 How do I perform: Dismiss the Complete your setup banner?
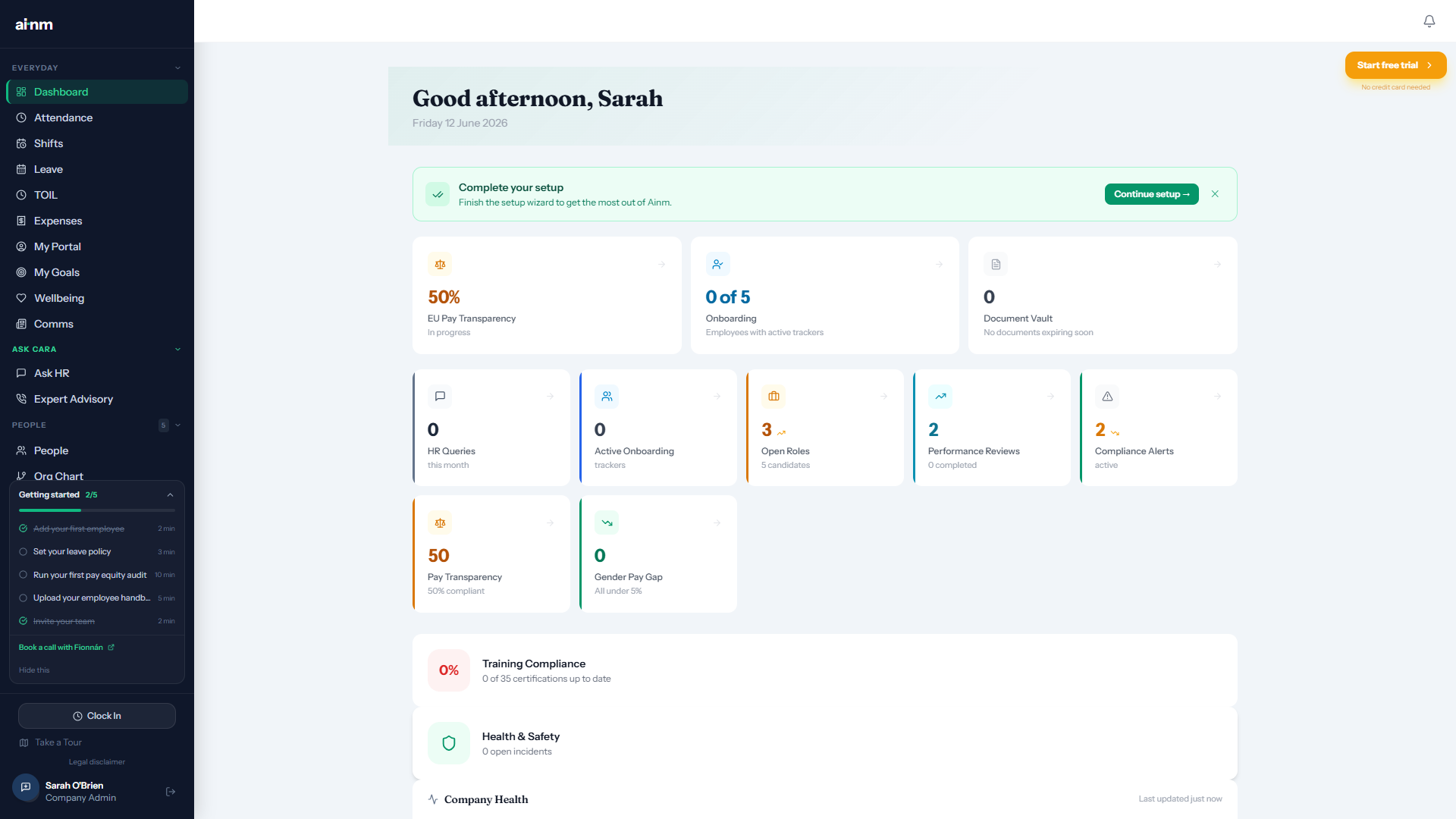tap(1215, 194)
